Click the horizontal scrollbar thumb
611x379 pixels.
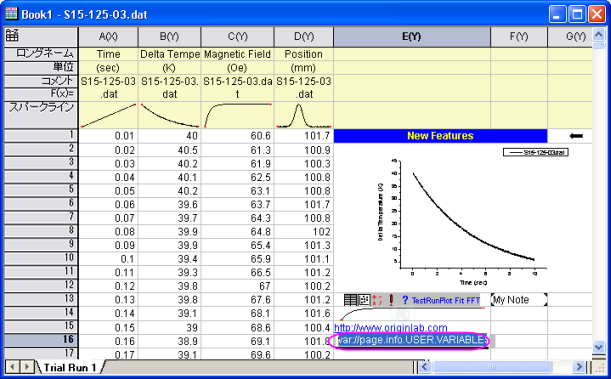click(x=493, y=367)
